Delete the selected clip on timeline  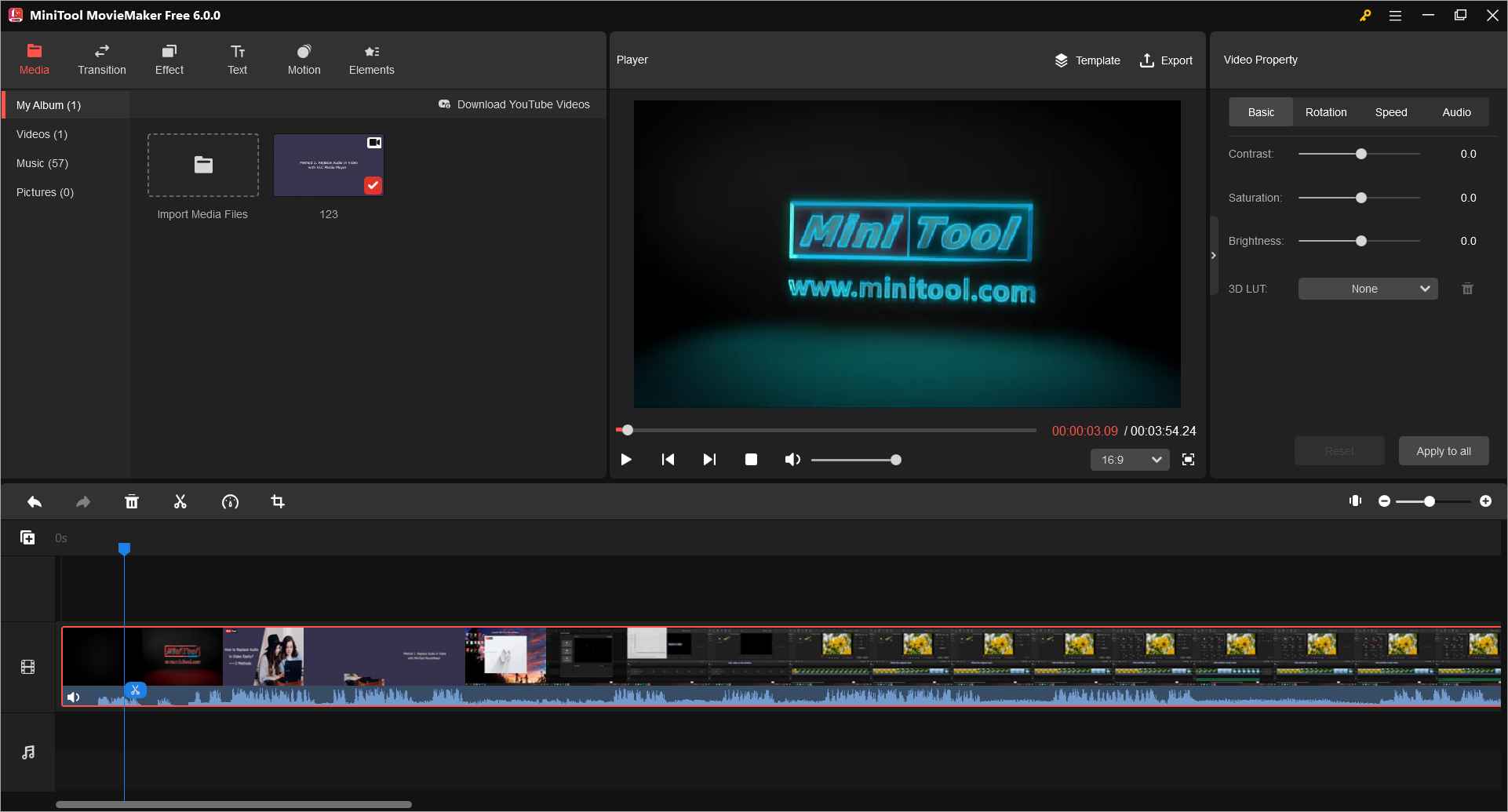point(132,502)
